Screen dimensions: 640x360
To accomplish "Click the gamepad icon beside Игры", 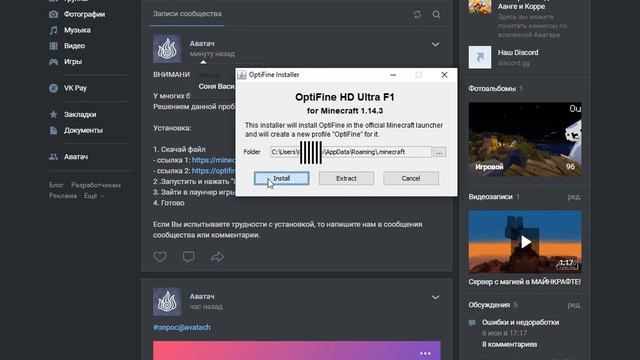I will 53,62.
